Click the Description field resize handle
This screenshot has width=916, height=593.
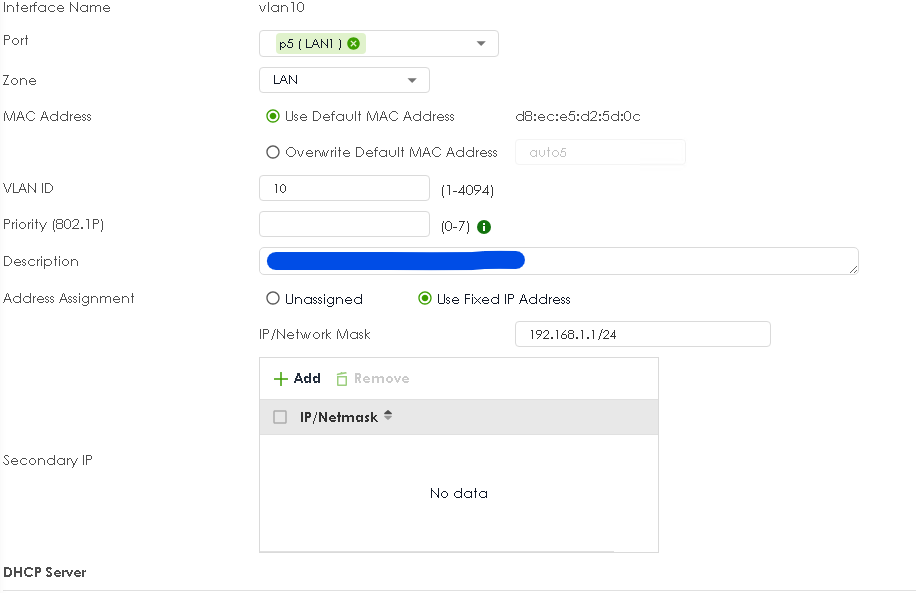(x=853, y=269)
